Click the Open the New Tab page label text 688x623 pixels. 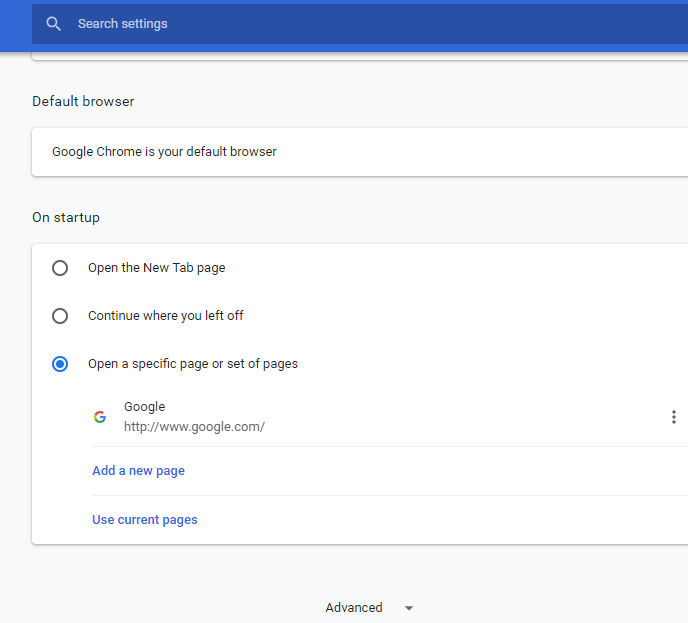click(x=157, y=268)
